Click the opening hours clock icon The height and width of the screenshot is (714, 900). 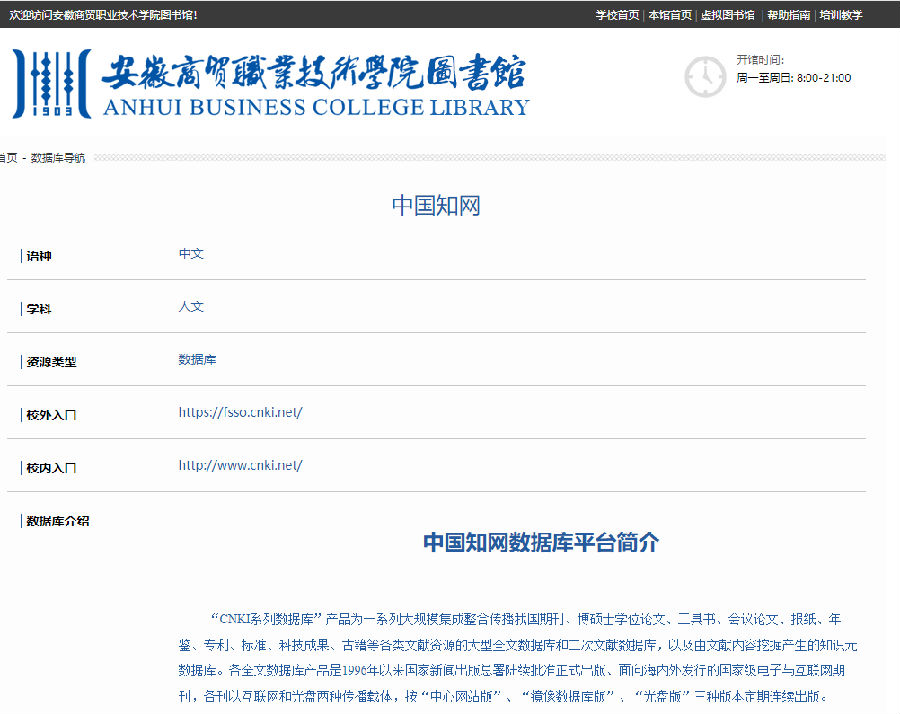coord(704,77)
